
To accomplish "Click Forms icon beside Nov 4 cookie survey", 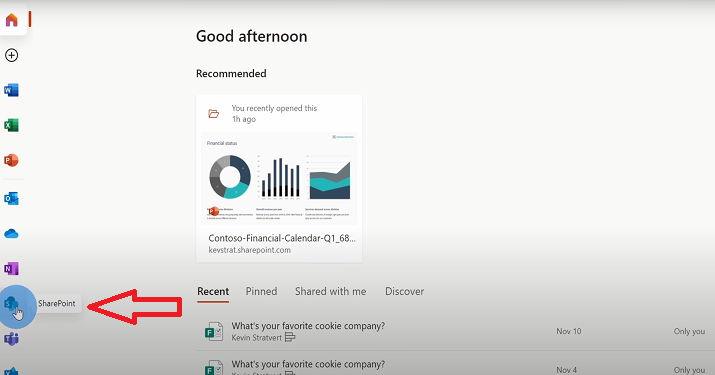I will tap(213, 368).
